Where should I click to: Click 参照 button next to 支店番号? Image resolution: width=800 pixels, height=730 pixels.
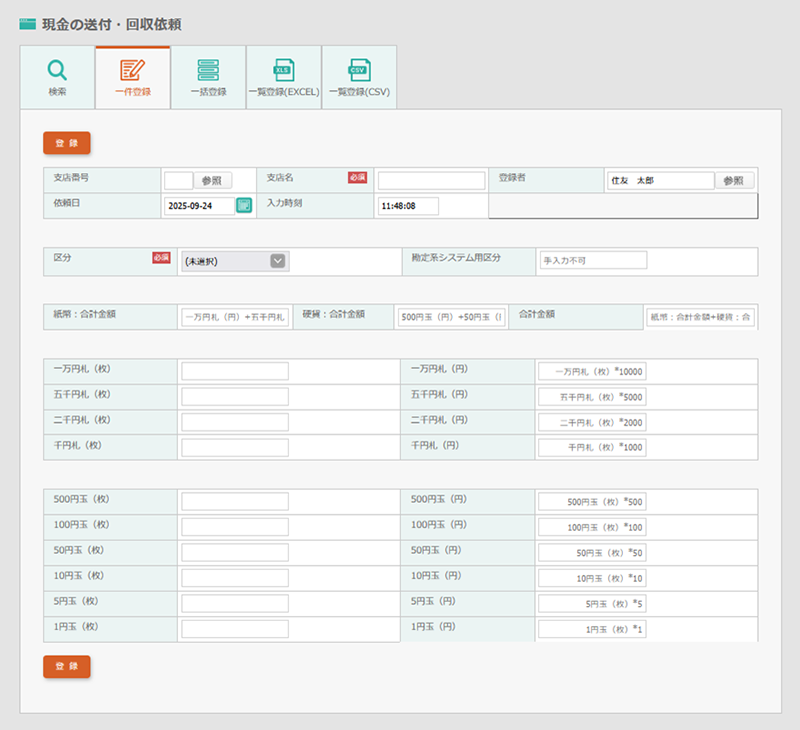212,181
